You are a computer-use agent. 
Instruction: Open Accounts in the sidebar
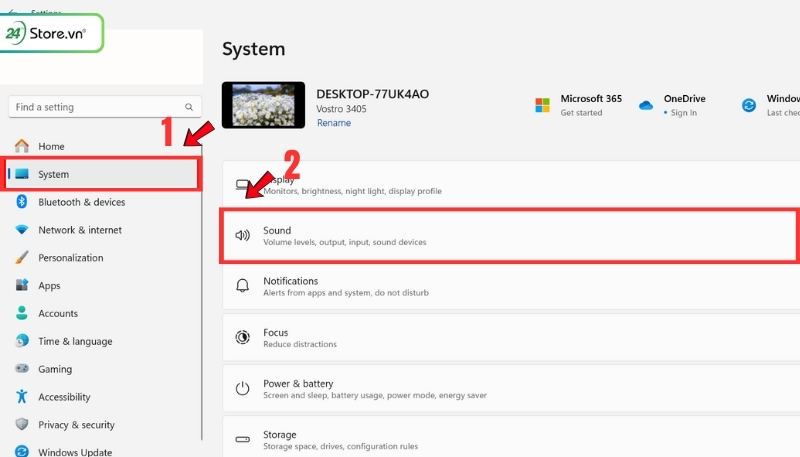coord(104,313)
